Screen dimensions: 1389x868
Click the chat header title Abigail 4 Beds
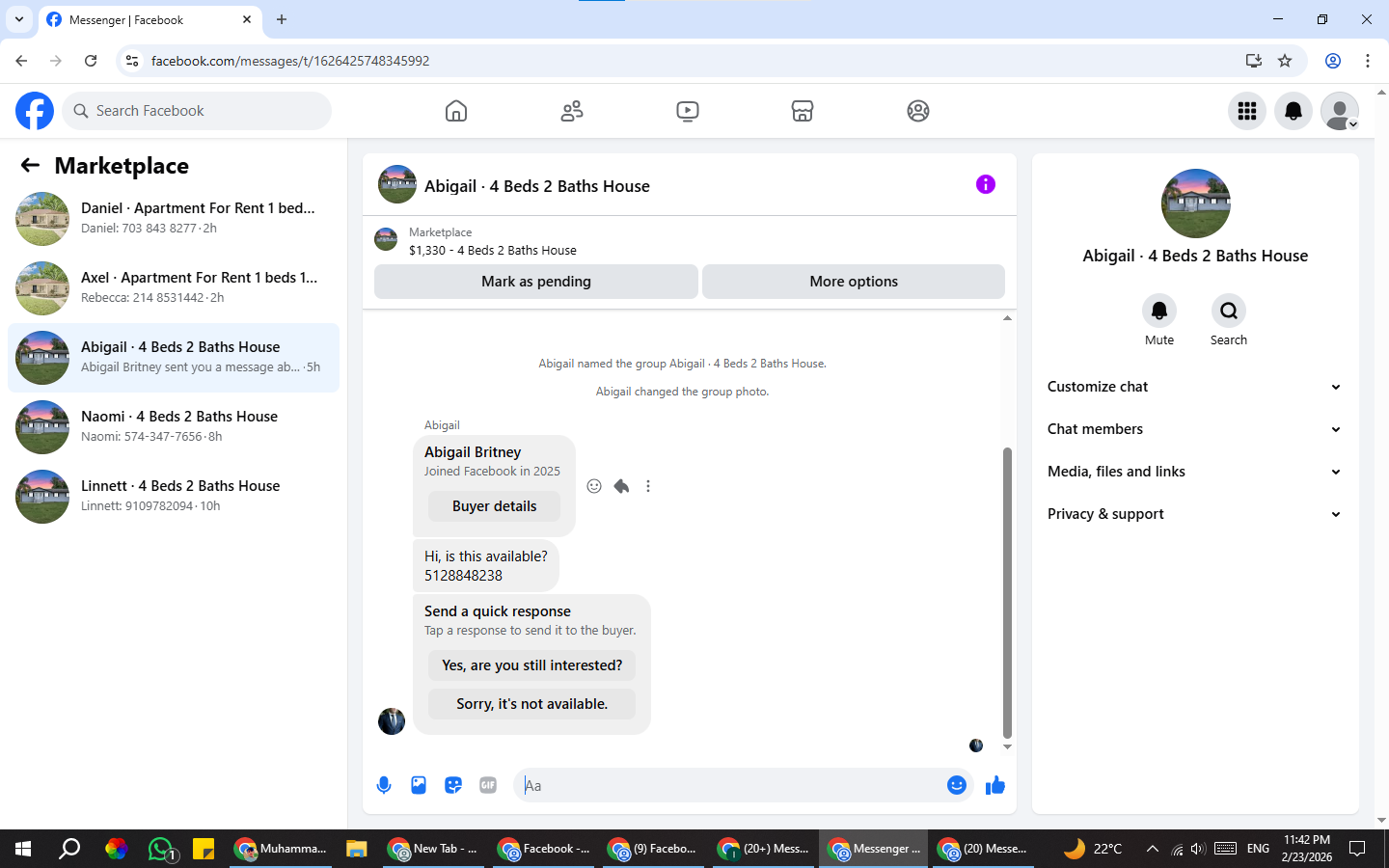click(536, 186)
